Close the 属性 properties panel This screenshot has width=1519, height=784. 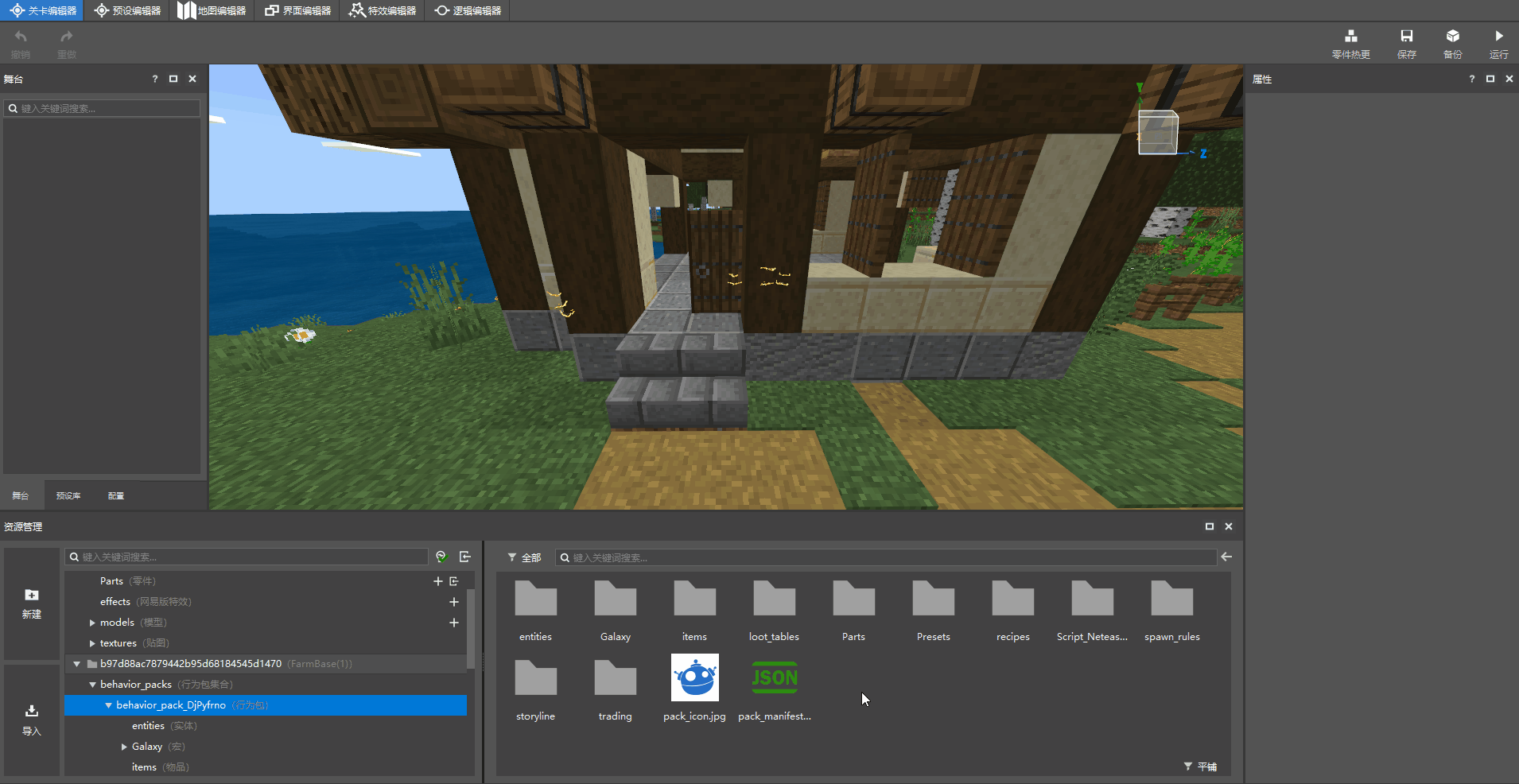coord(1509,79)
